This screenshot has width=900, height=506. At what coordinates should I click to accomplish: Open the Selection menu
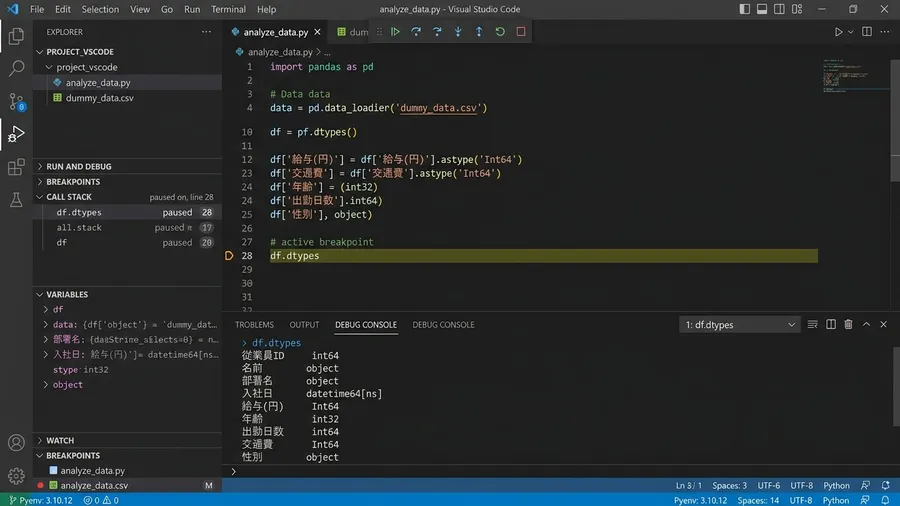(100, 9)
